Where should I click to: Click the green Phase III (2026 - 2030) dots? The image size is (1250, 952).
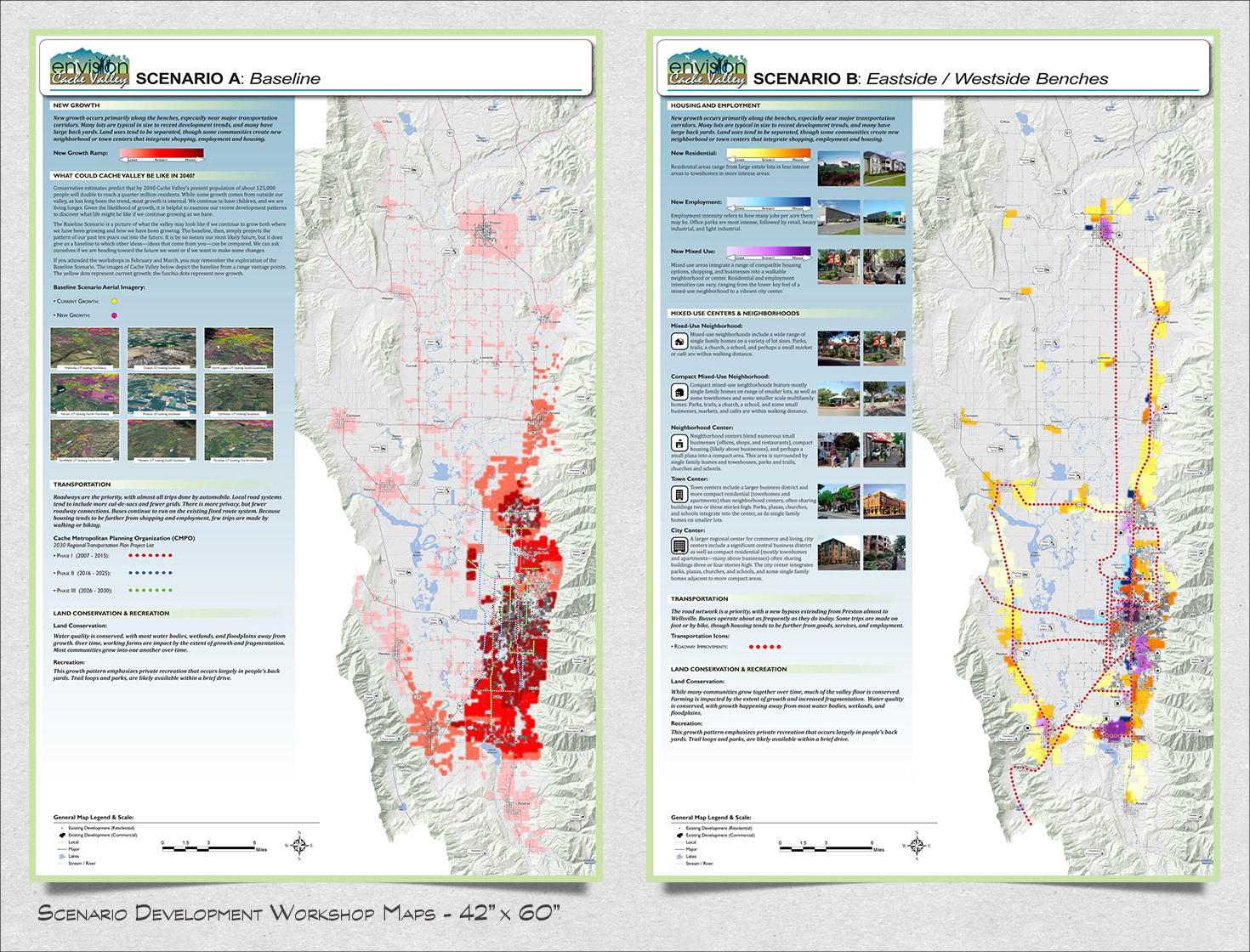pos(151,590)
